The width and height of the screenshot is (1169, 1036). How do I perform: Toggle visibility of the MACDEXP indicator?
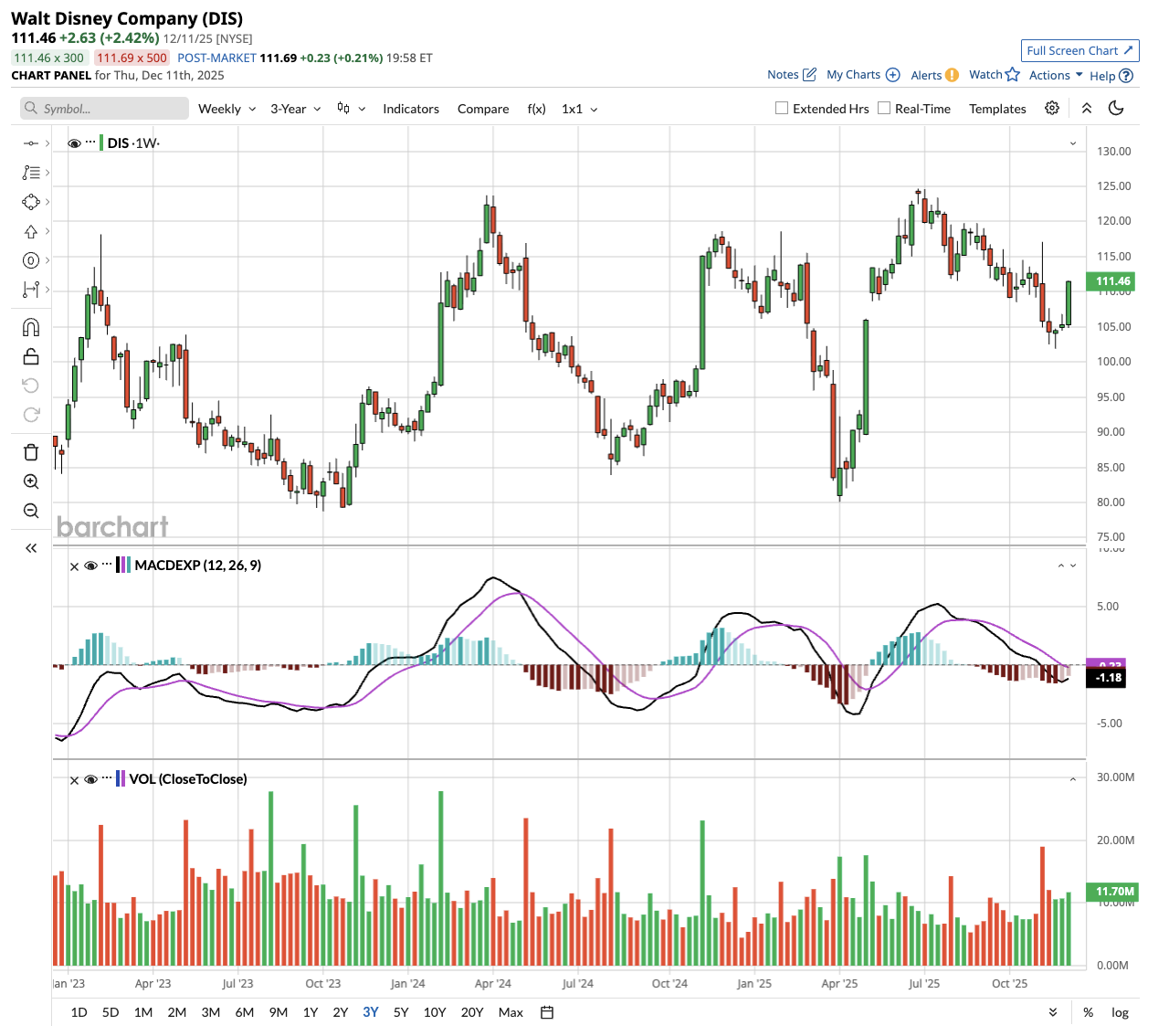[90, 566]
